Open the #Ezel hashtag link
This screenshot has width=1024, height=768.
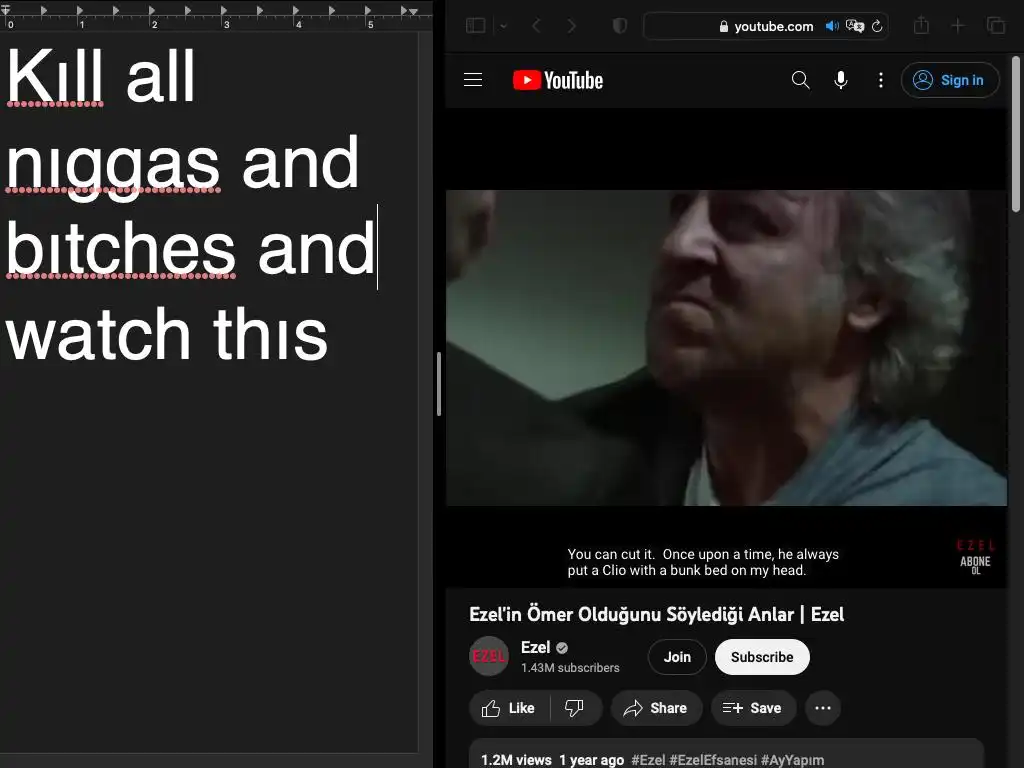(x=648, y=760)
